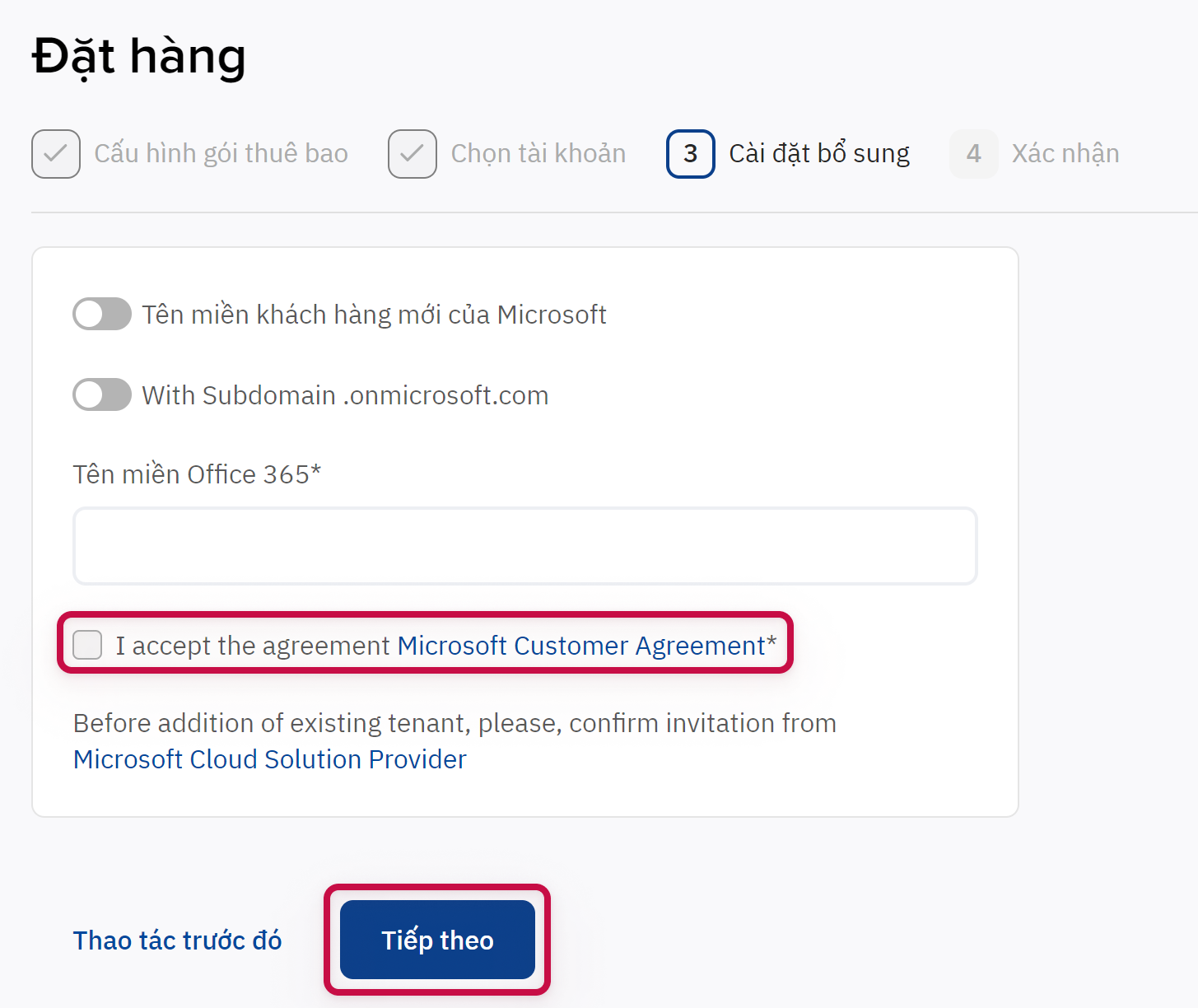Go to the Chọn tài khoản step label
Screen dimensions: 1198x1008
538,154
